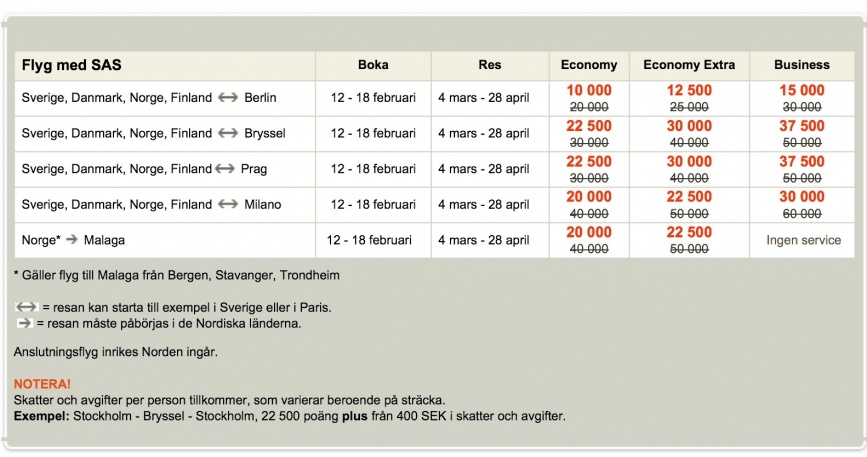
Task: Click the Milano Economy Extra 22 500 price
Action: (x=689, y=197)
